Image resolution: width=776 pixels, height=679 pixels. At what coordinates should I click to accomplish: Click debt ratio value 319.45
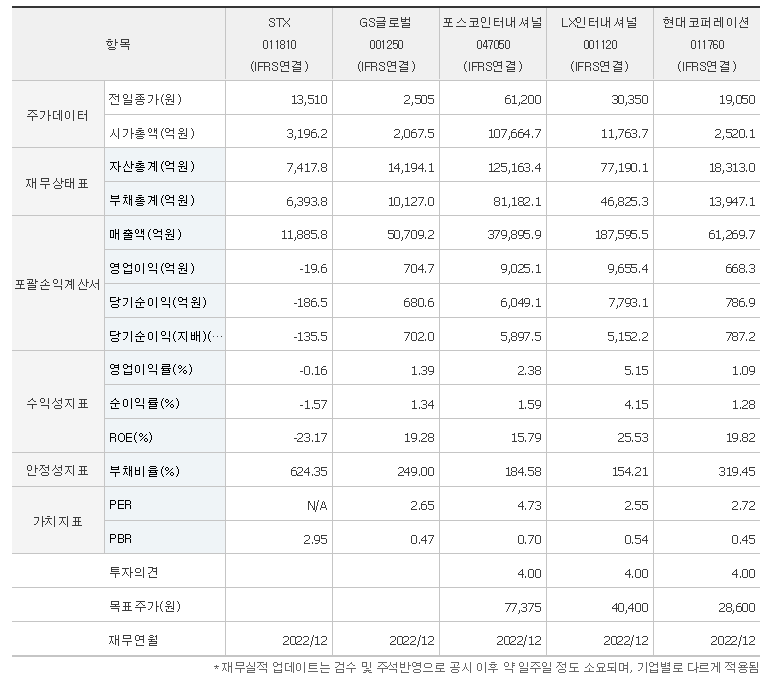click(x=737, y=472)
